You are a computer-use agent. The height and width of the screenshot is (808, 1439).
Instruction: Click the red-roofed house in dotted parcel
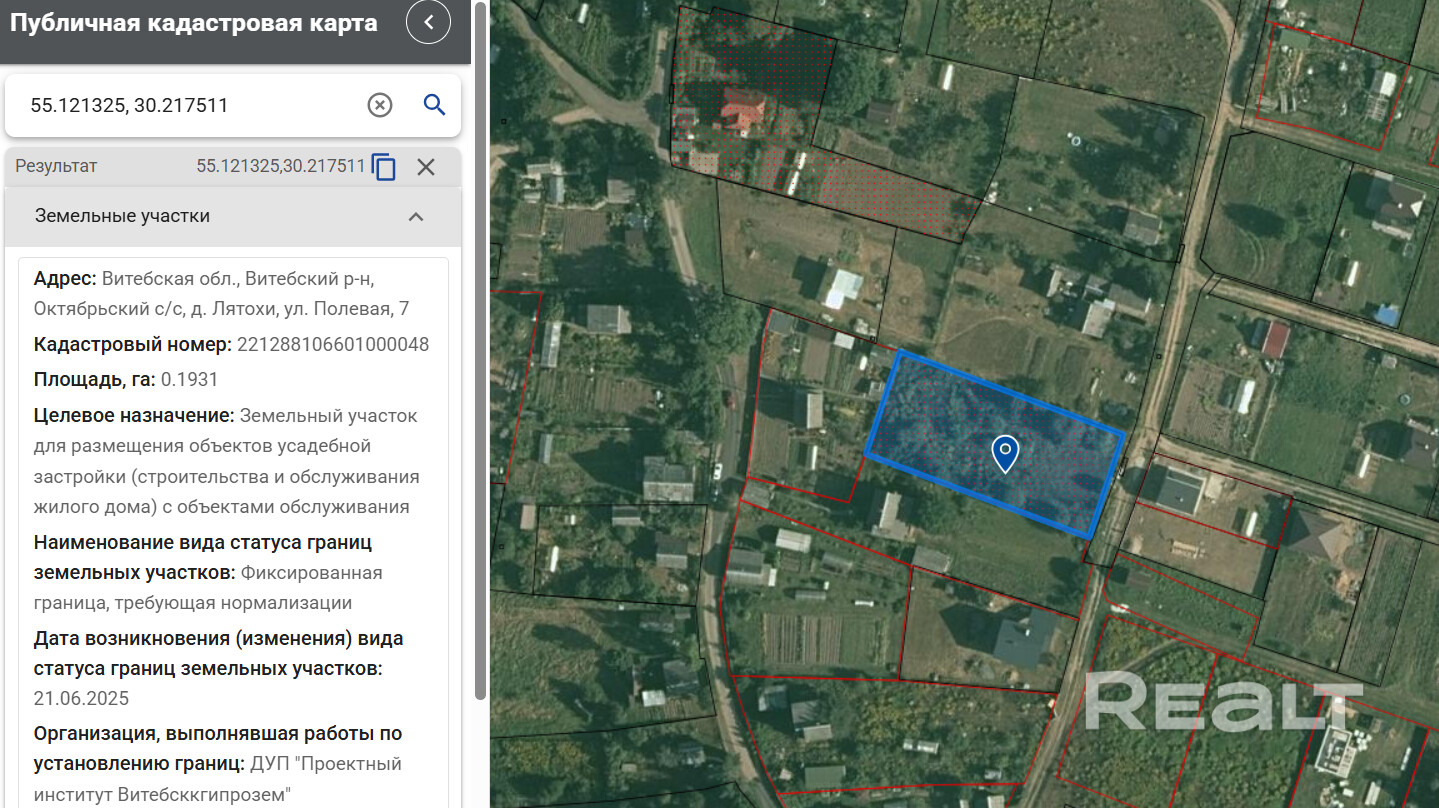[742, 108]
